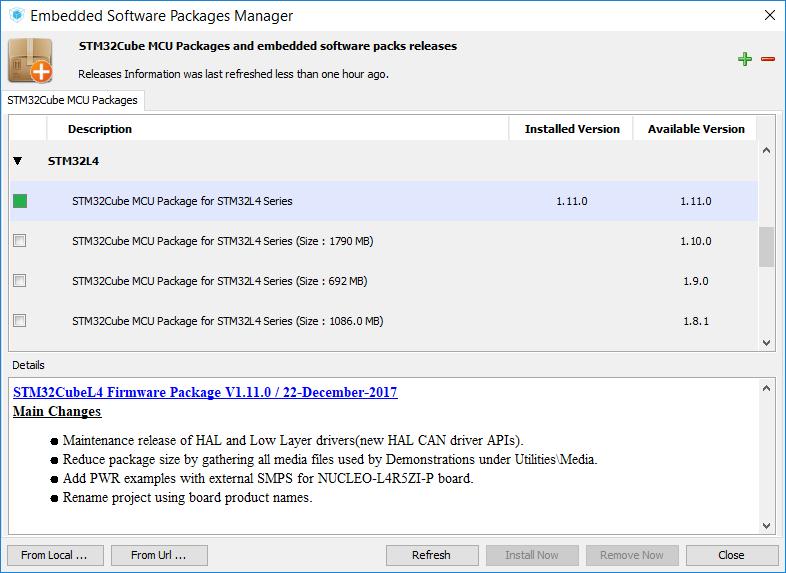This screenshot has width=786, height=573.
Task: Click the available version 1.9.0 cell
Action: pyautogui.click(x=696, y=281)
